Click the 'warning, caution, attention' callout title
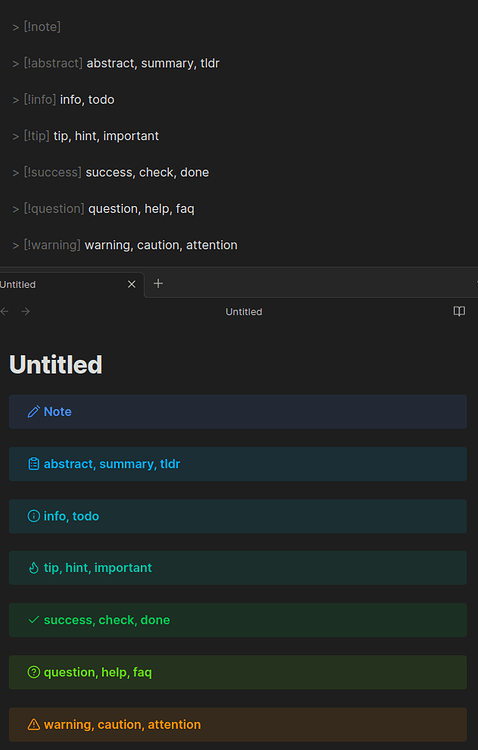478x750 pixels. (x=122, y=724)
